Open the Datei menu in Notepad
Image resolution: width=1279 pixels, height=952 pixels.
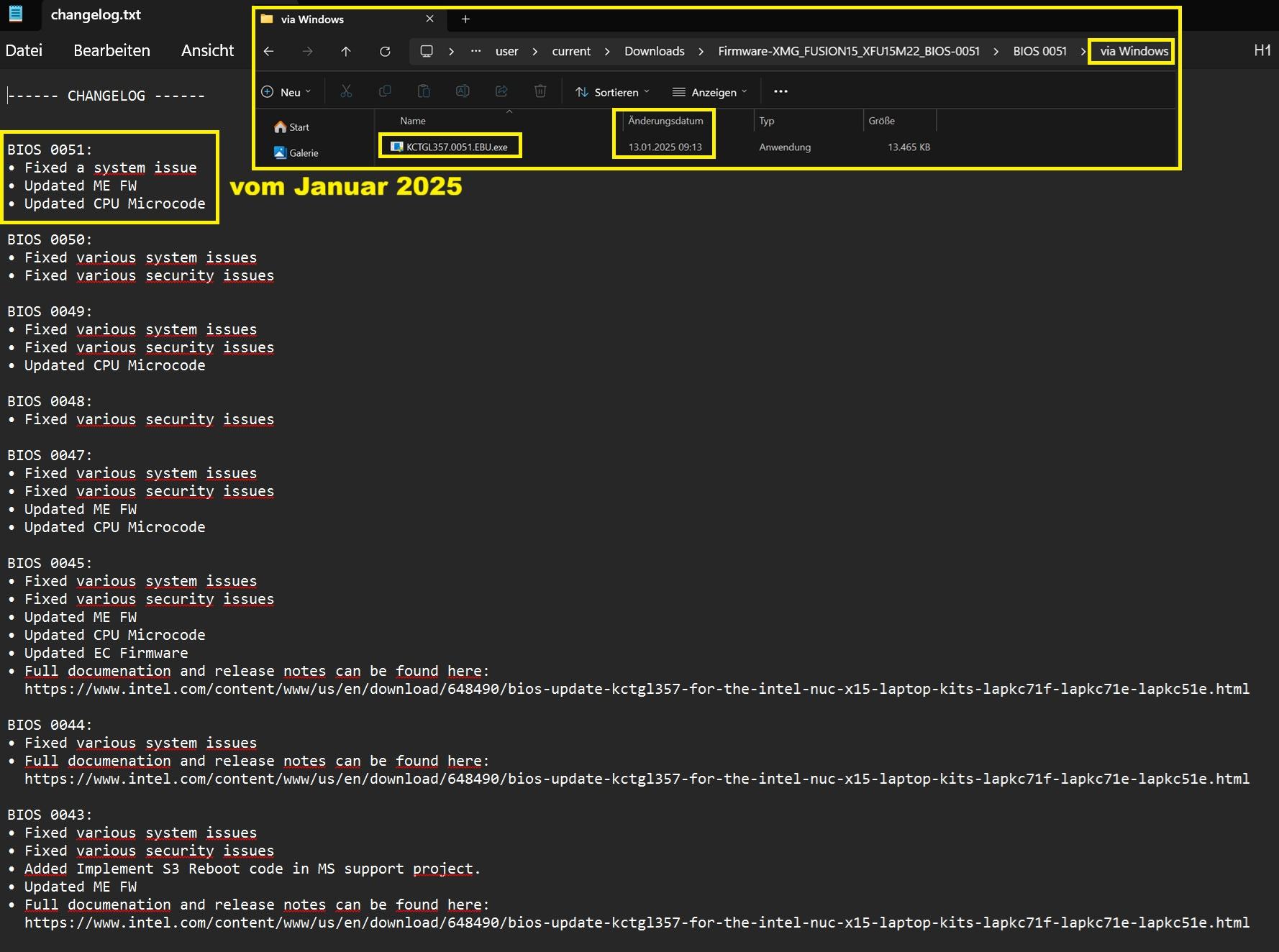[x=24, y=50]
